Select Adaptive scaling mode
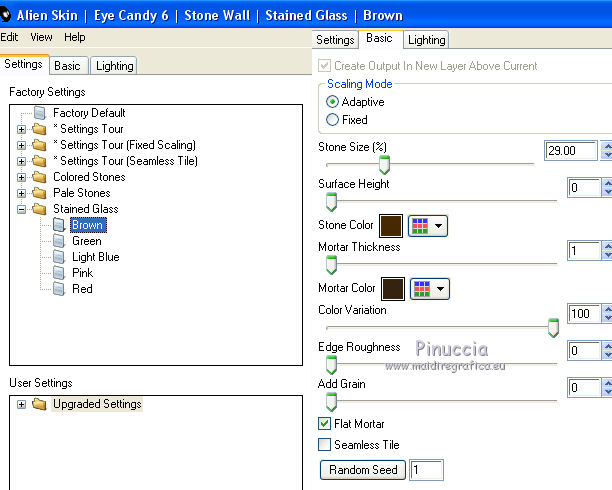Screen dimensions: 612x490 pos(332,102)
